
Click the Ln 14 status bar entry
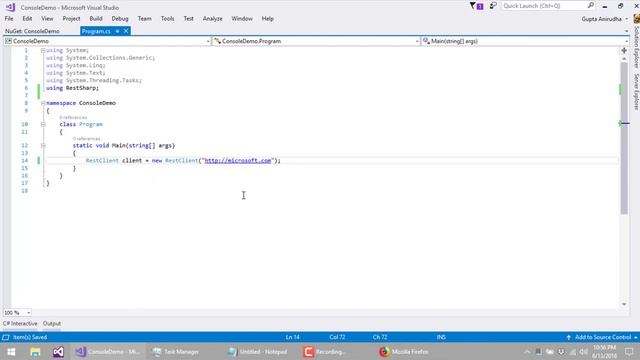point(293,337)
